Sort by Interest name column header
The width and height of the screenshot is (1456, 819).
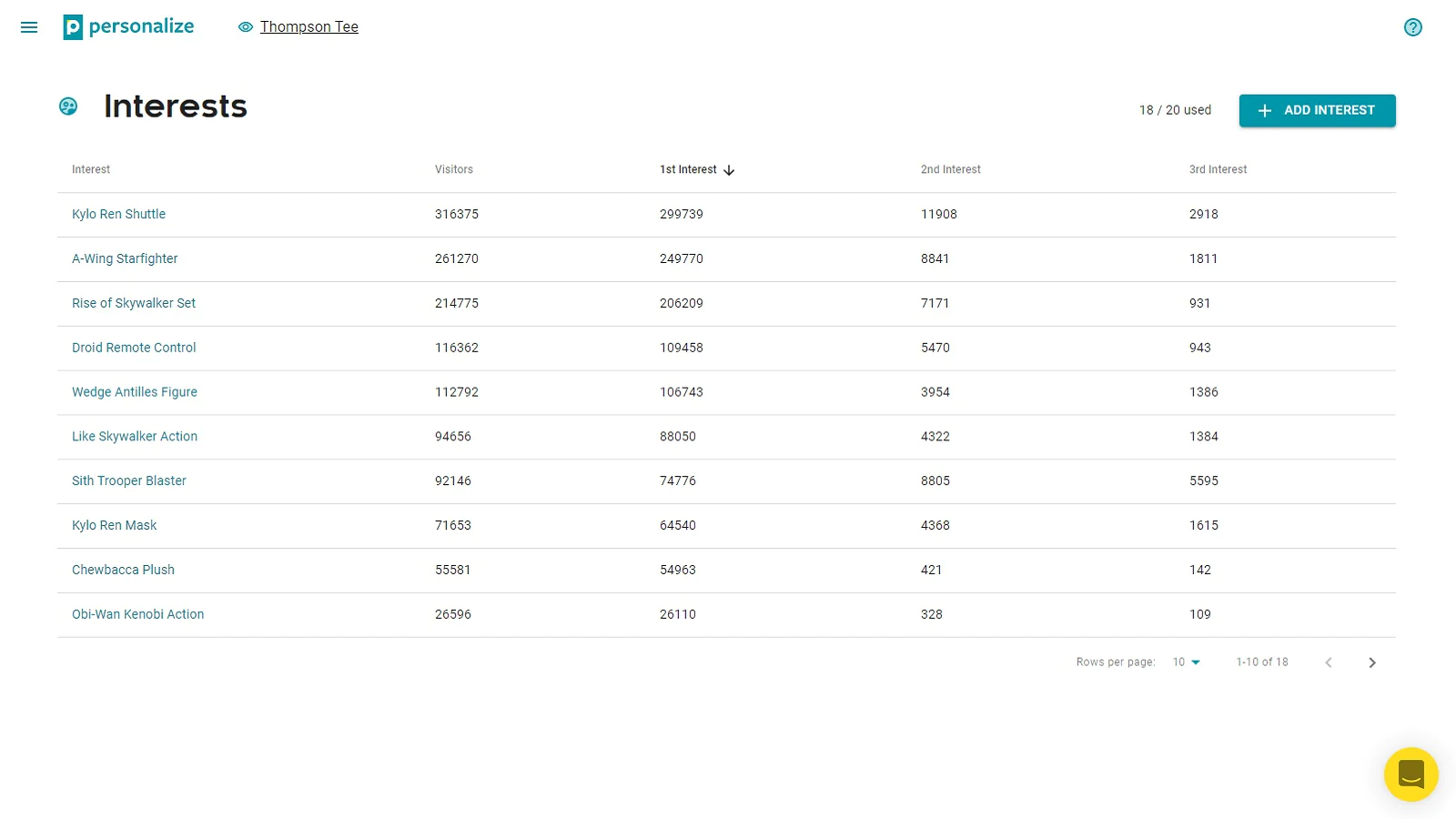click(x=91, y=169)
